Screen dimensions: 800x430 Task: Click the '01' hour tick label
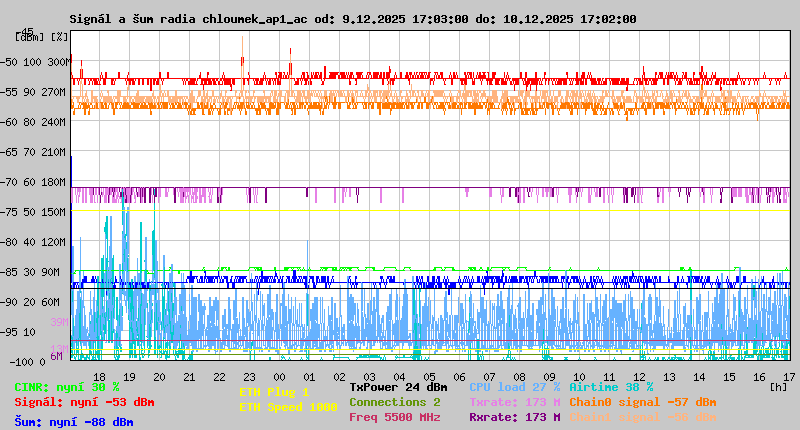[310, 377]
